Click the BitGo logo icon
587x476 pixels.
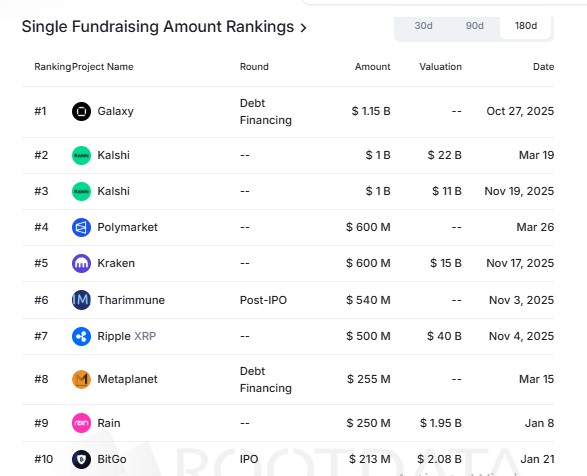click(81, 459)
